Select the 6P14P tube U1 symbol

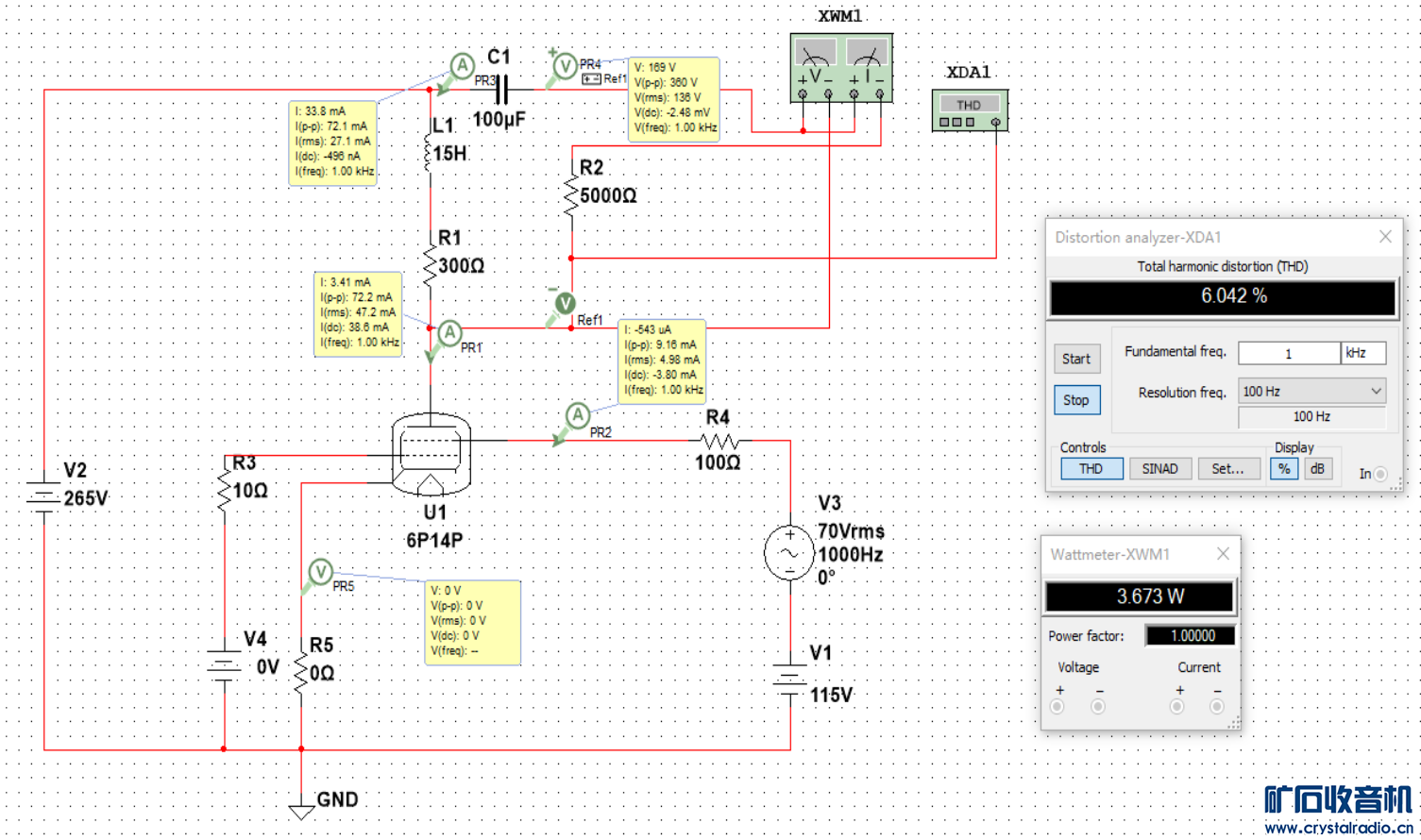(431, 455)
